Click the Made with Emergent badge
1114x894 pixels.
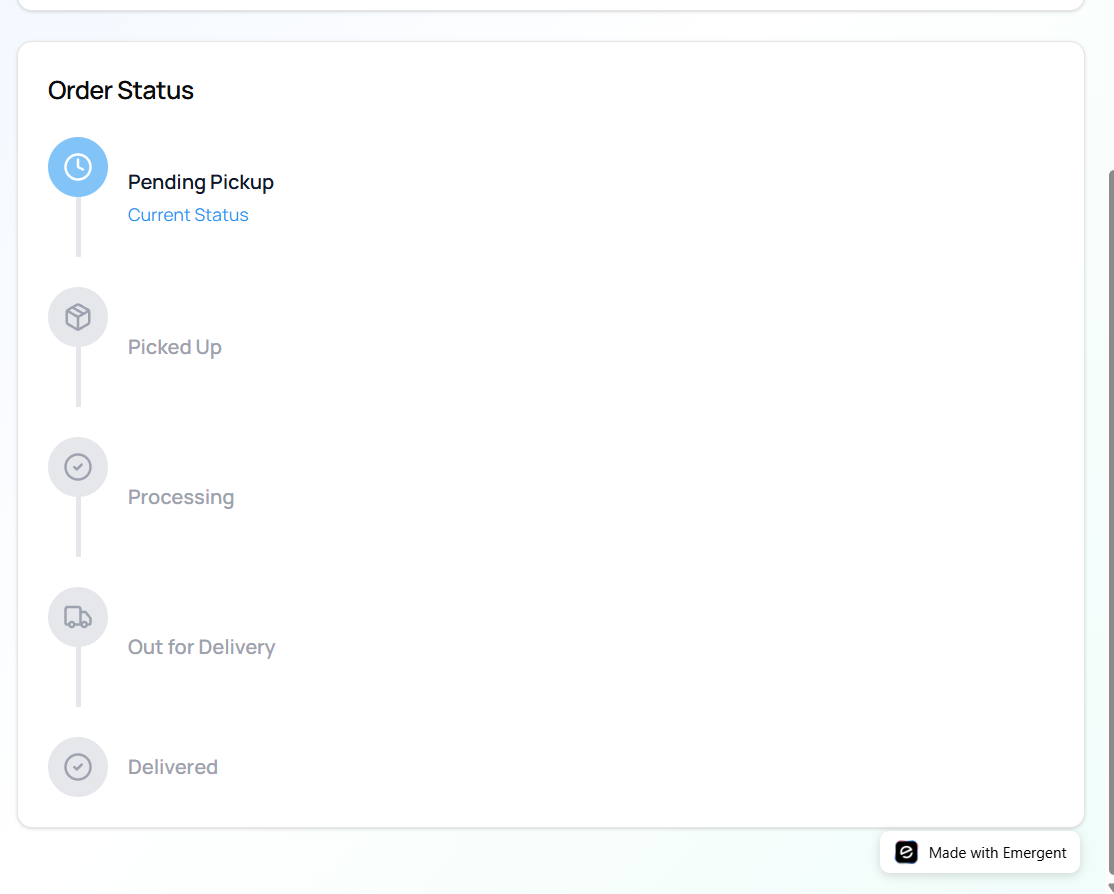[x=979, y=852]
